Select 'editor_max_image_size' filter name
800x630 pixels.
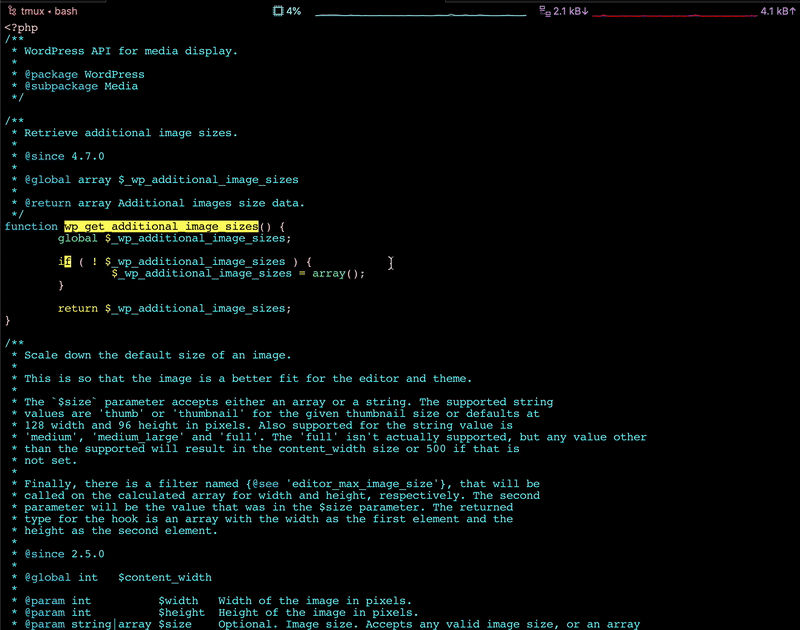[x=362, y=484]
